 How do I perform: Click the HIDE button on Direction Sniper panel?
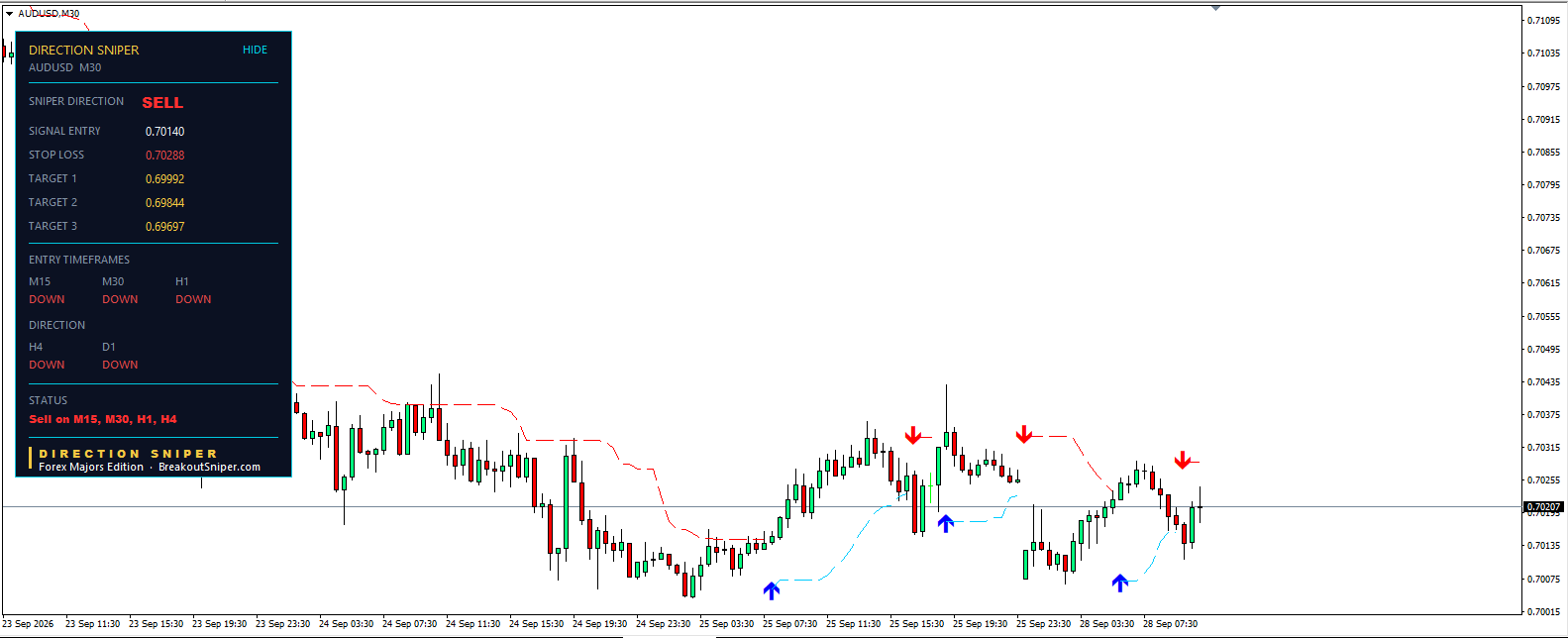[x=255, y=50]
